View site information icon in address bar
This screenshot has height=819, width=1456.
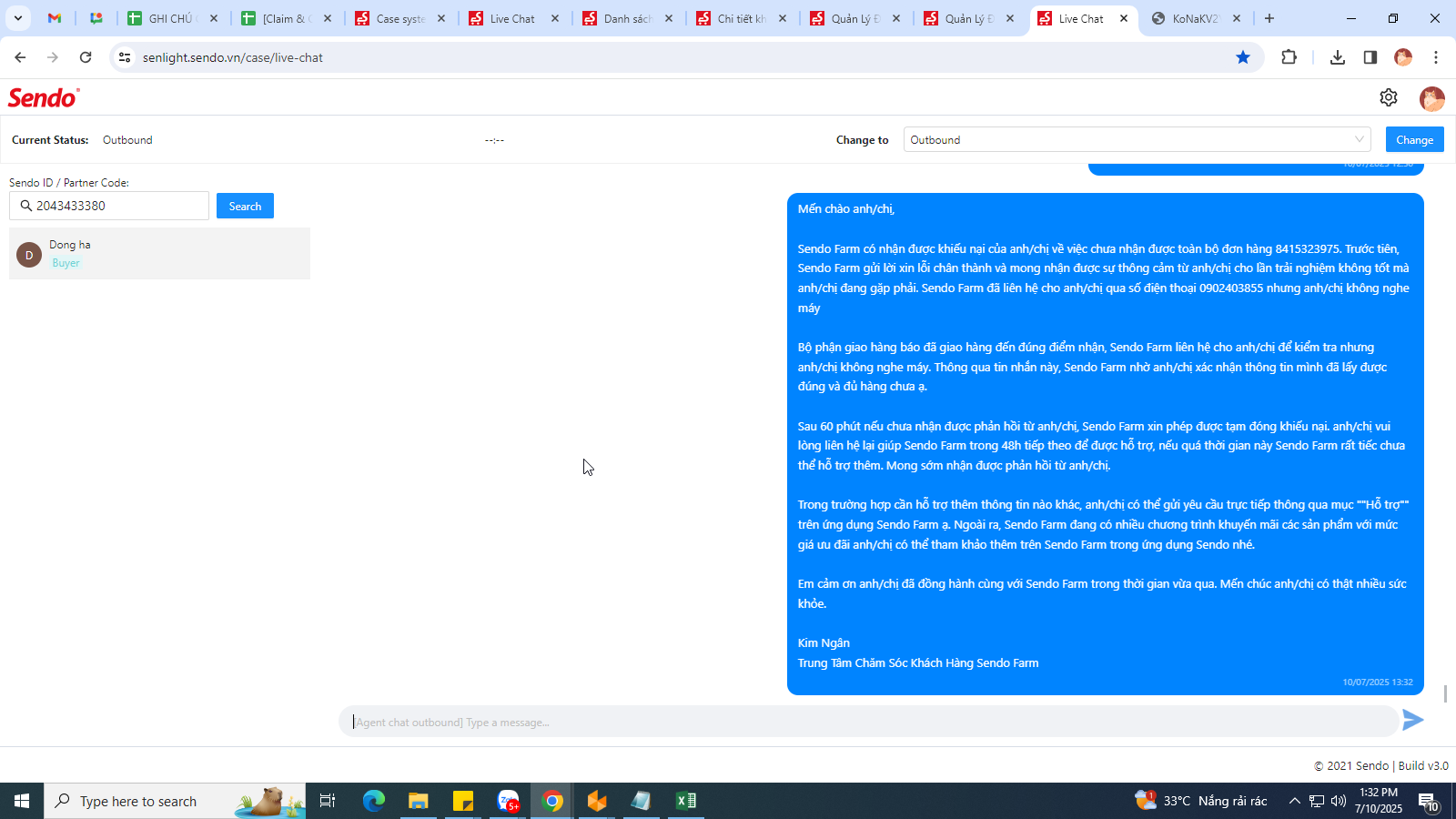125,57
